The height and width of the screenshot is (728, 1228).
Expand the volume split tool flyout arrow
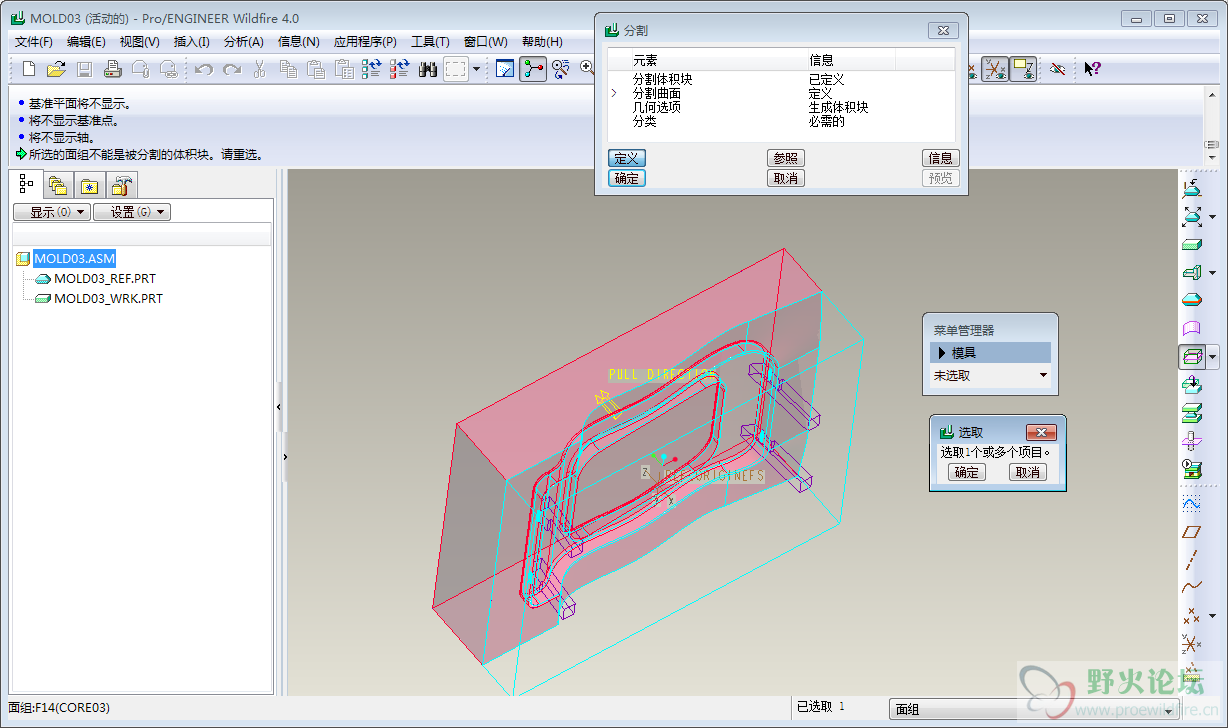pyautogui.click(x=1213, y=356)
